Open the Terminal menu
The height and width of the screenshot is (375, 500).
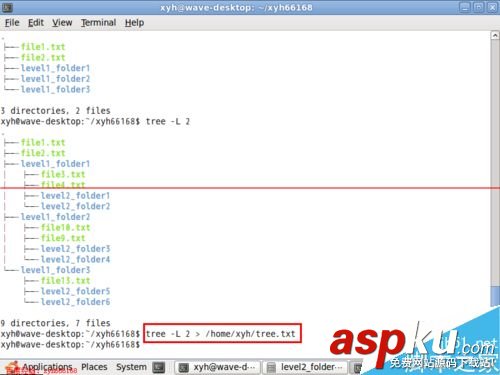[x=99, y=23]
